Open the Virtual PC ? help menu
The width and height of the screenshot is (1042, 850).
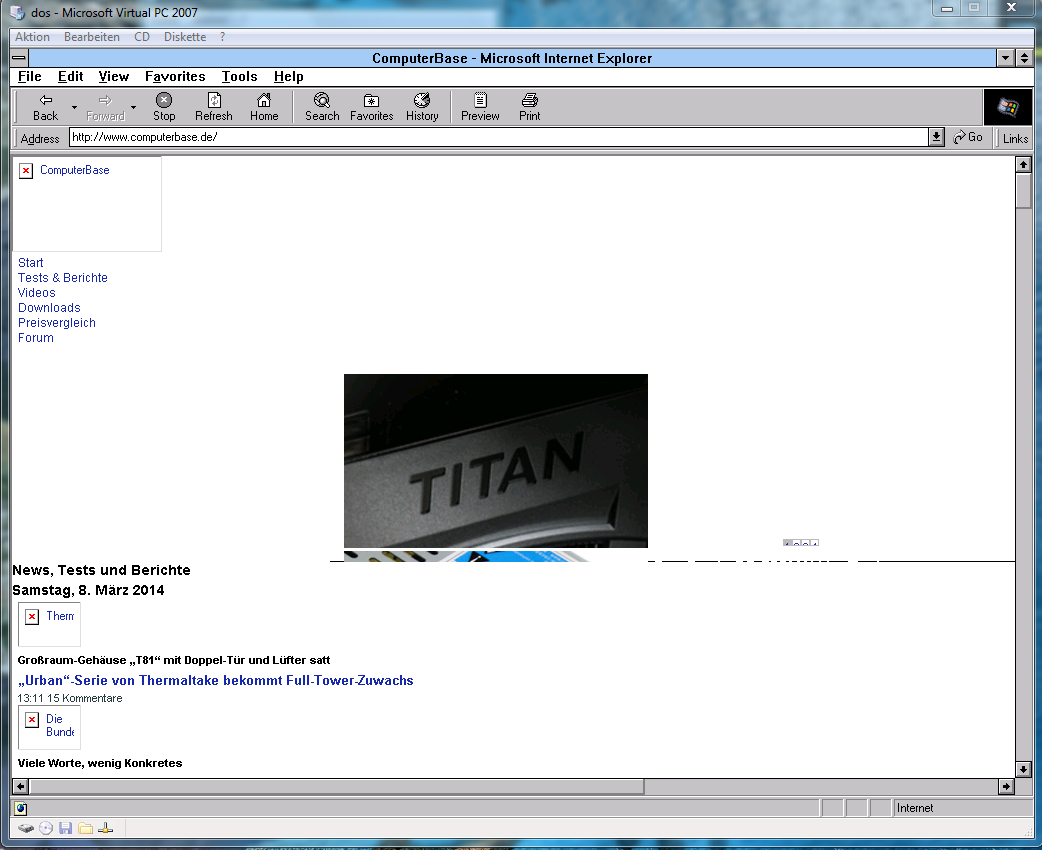point(223,37)
